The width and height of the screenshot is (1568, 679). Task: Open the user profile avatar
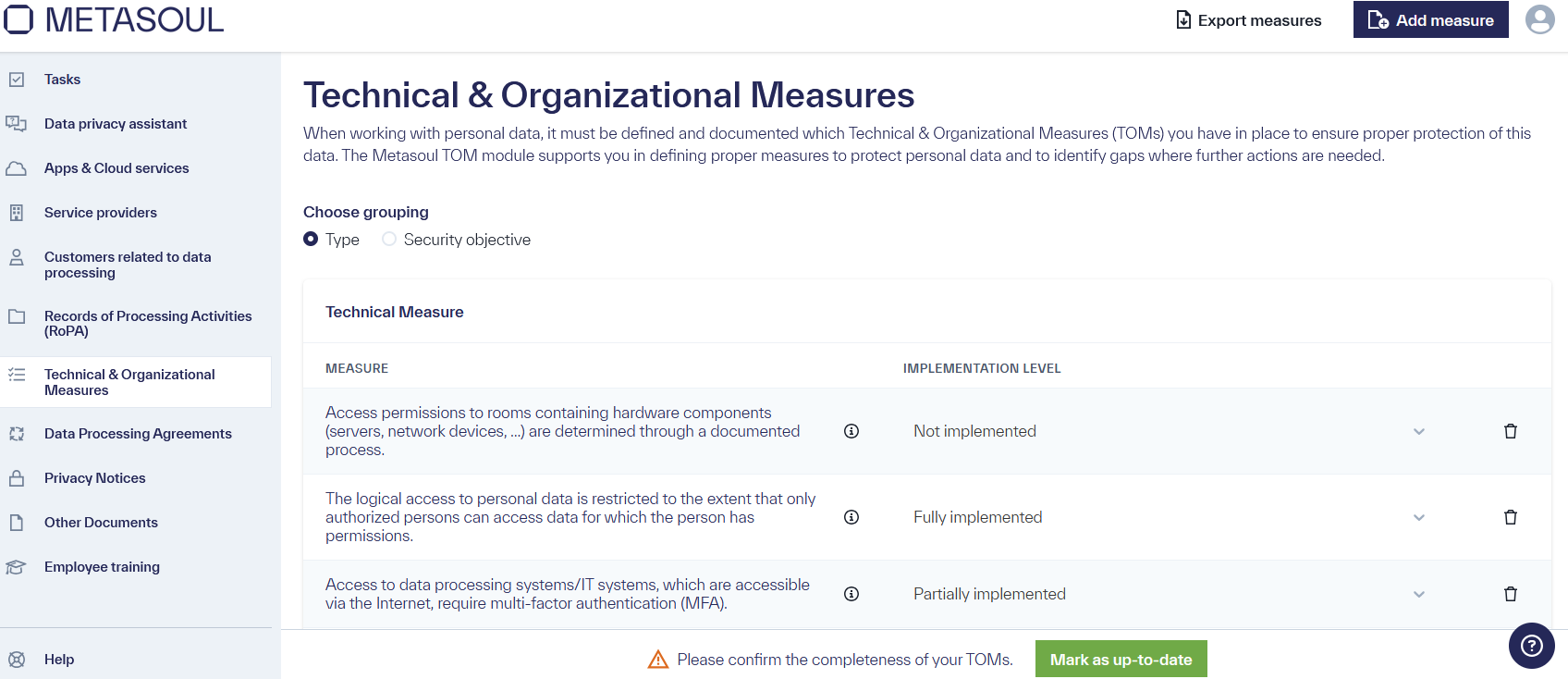coord(1540,19)
